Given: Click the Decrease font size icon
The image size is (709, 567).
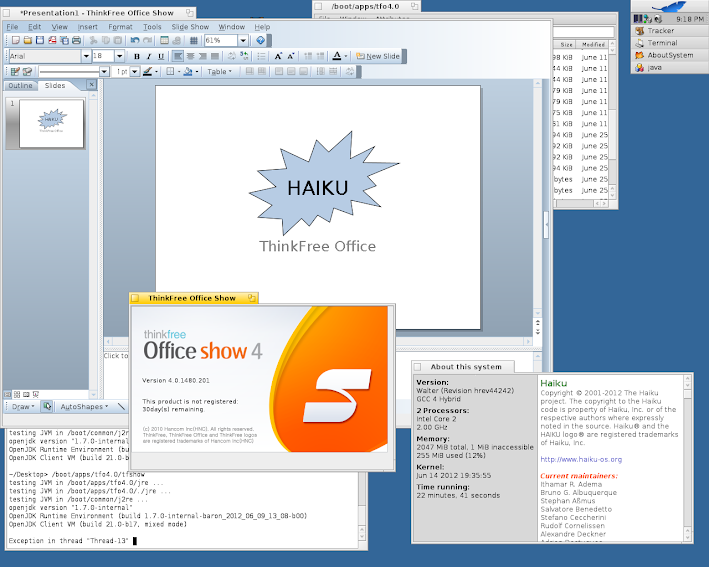Looking at the screenshot, I should (x=291, y=56).
